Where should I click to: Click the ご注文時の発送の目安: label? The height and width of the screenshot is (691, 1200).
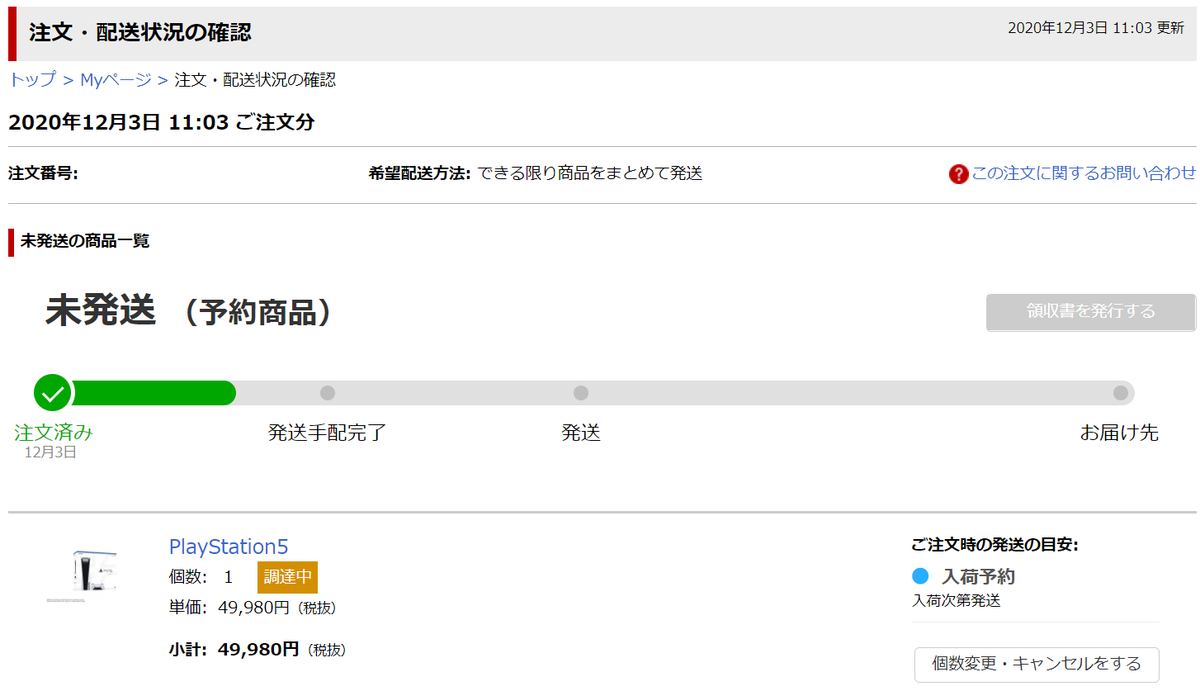(994, 545)
